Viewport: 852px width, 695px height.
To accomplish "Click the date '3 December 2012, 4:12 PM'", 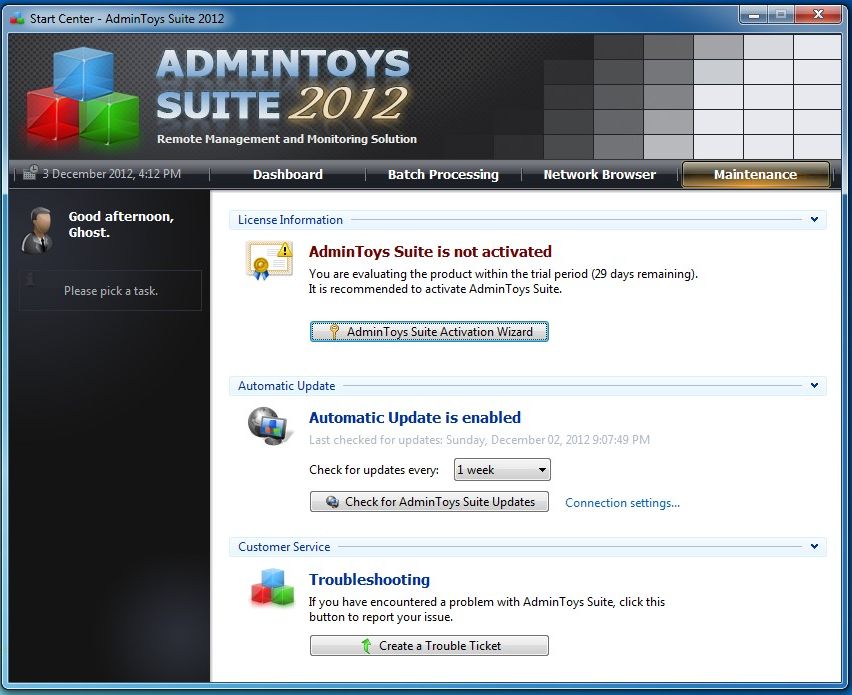I will click(x=112, y=174).
